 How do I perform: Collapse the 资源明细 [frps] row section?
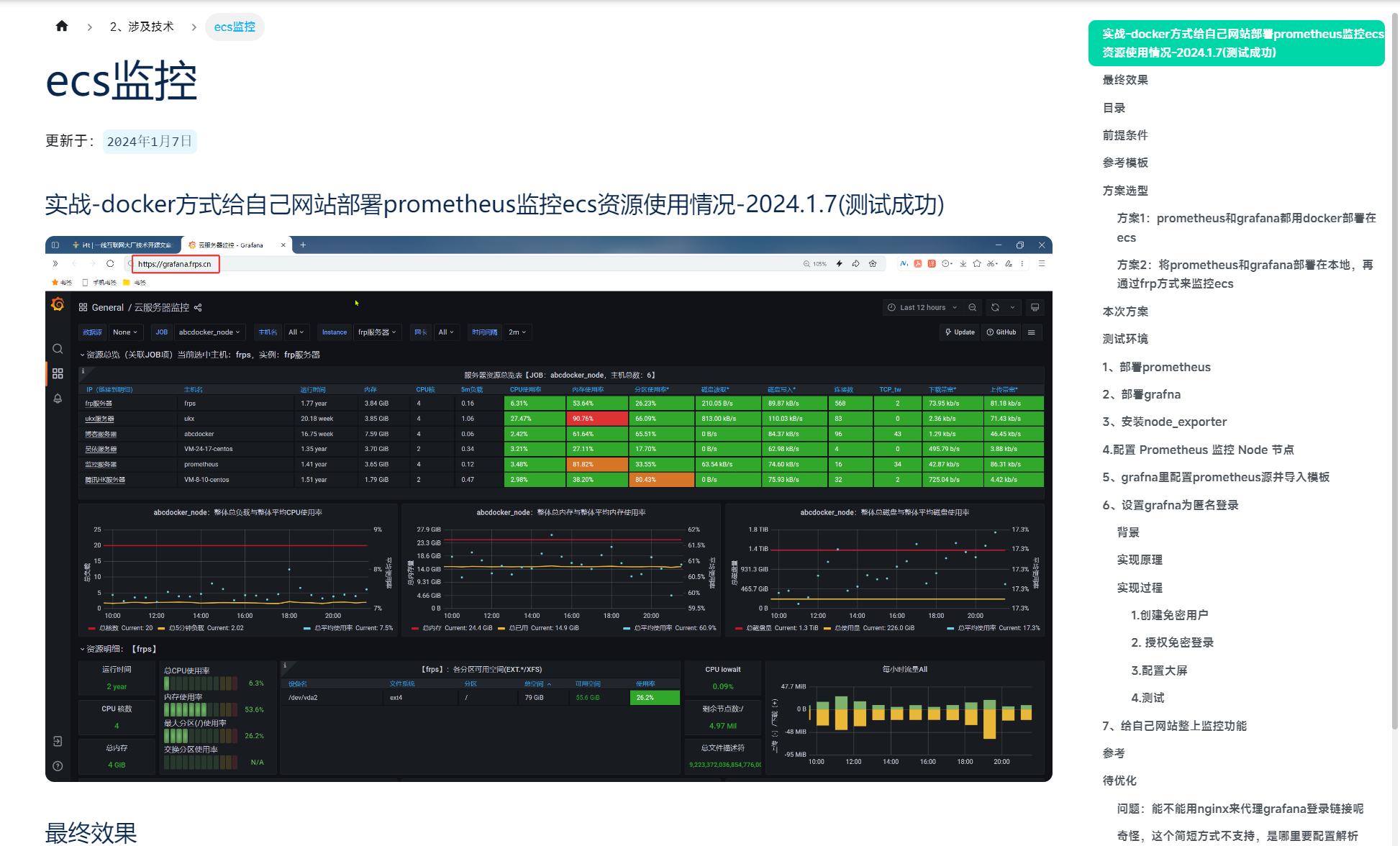(x=118, y=649)
